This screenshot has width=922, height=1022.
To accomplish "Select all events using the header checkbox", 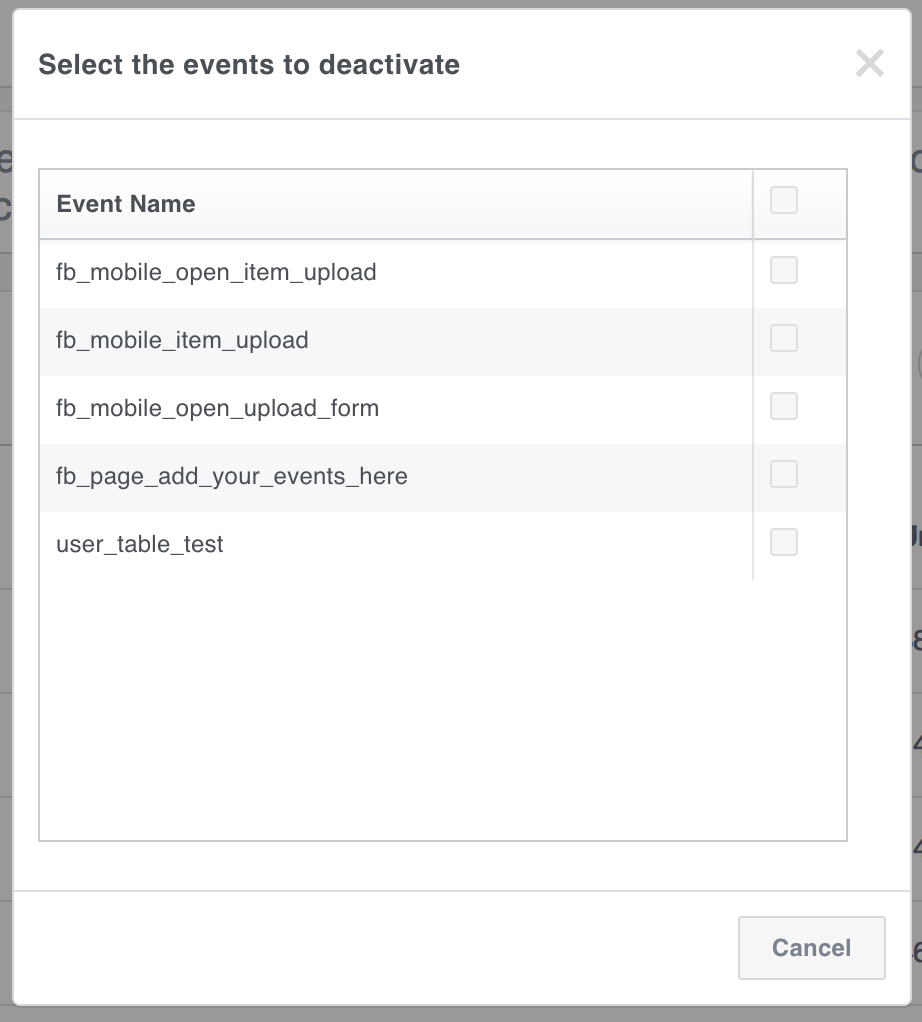I will click(783, 200).
